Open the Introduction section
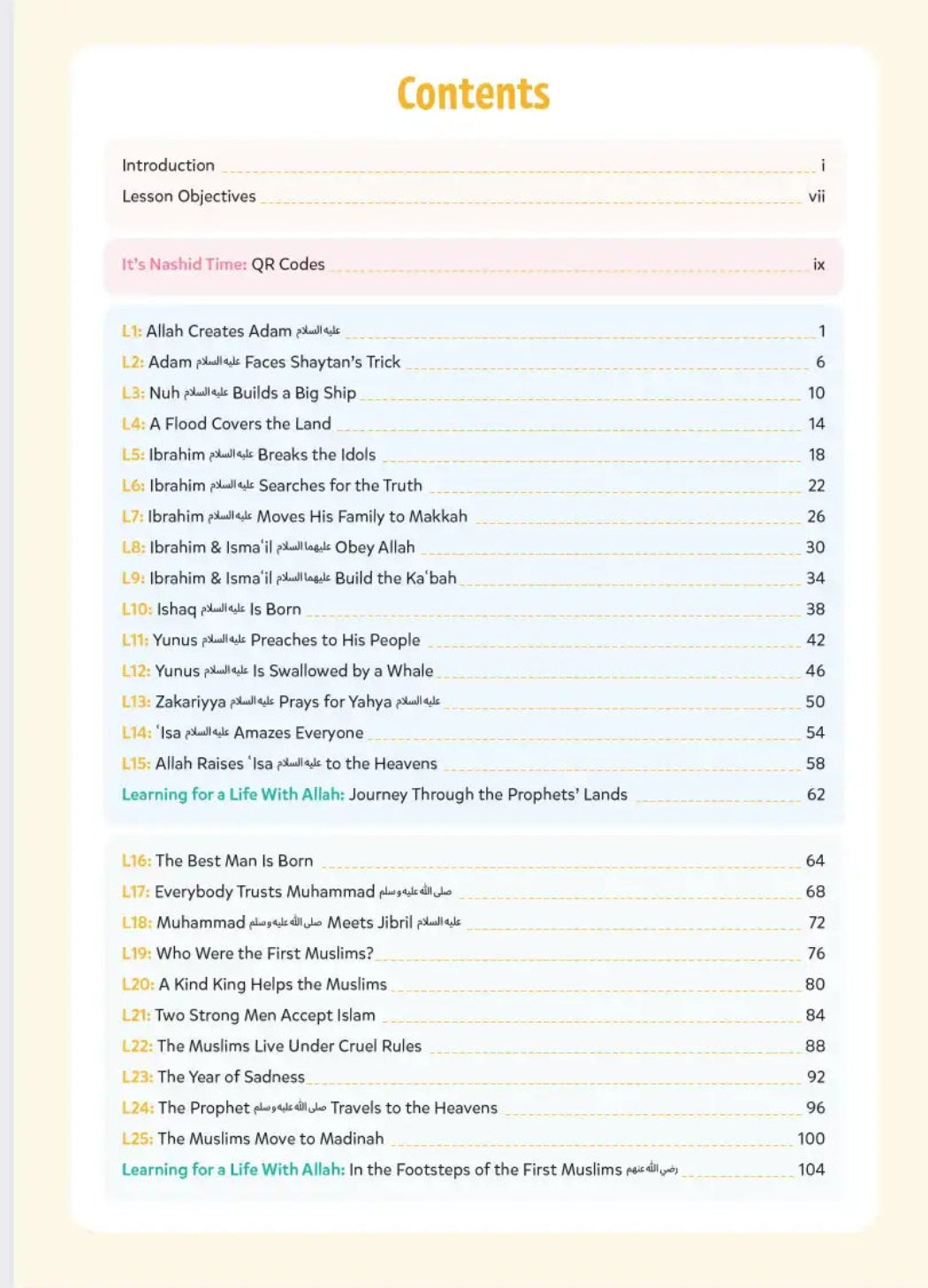This screenshot has width=928, height=1288. 168,165
